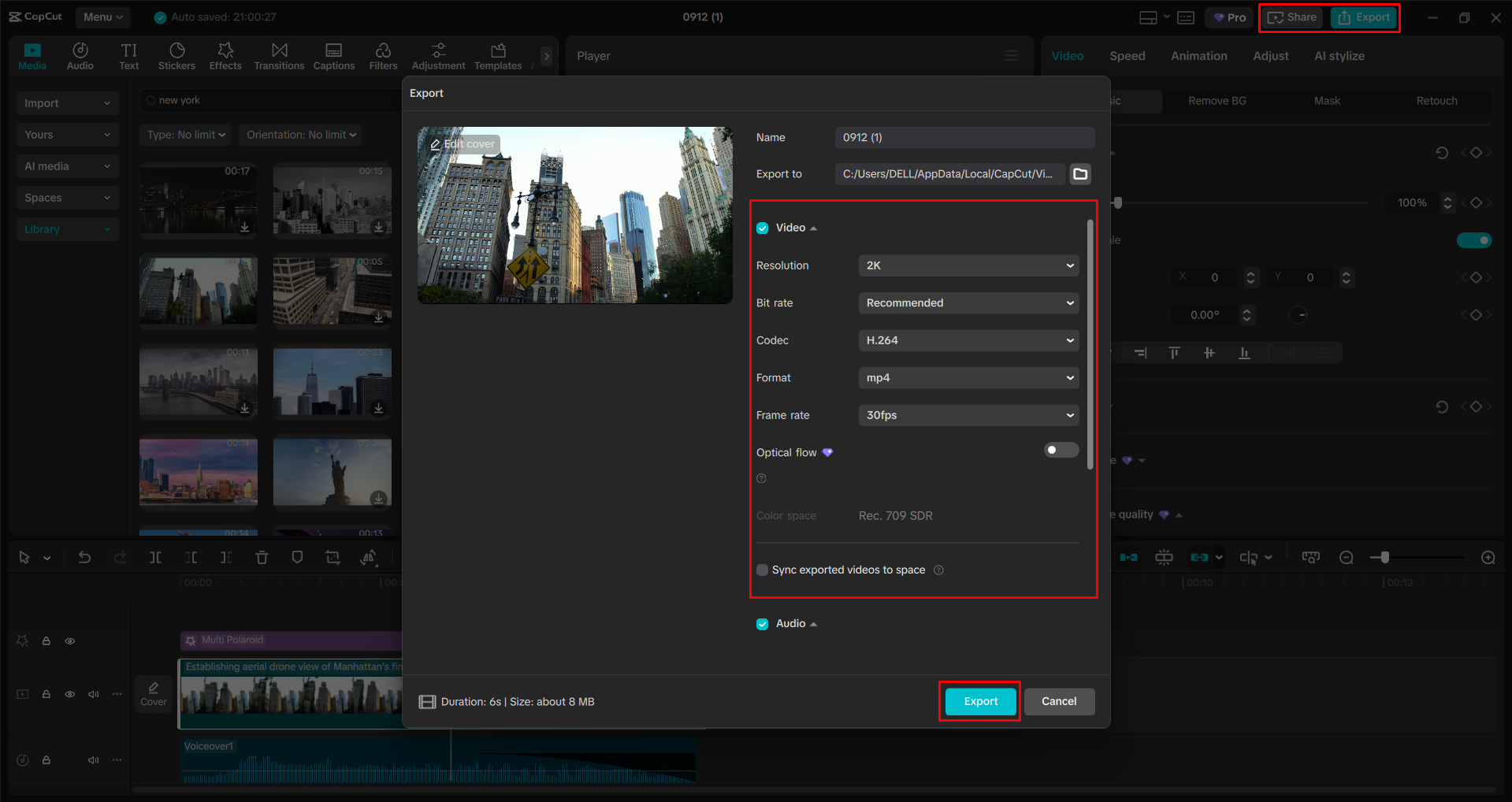
Task: Open the Resolution dropdown set to 2K
Action: (x=968, y=265)
